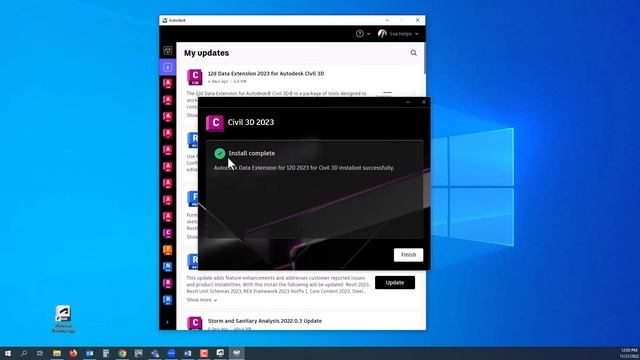Open Word from the taskbar

pyautogui.click(x=187, y=353)
